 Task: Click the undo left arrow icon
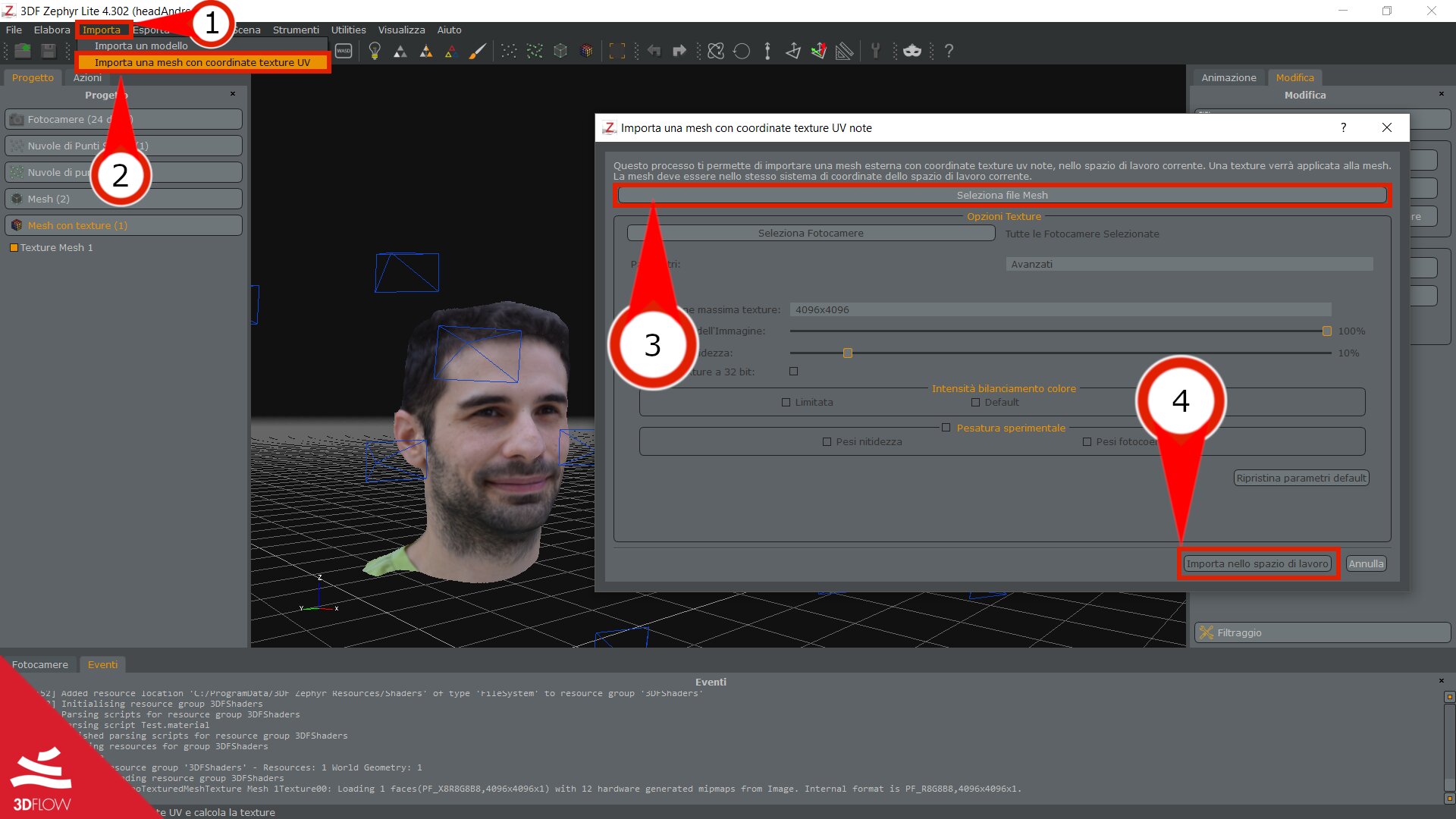[x=654, y=51]
